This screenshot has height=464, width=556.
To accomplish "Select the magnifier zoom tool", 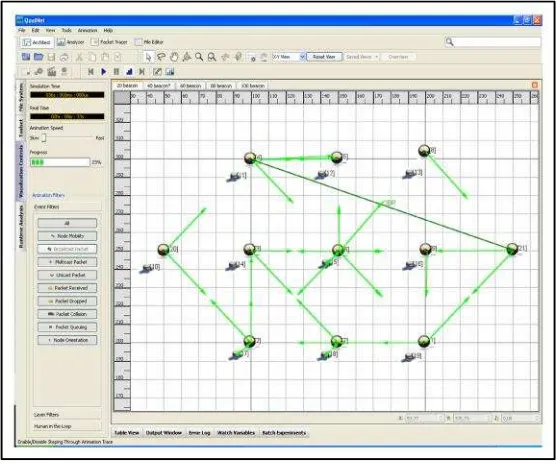I will [x=199, y=57].
